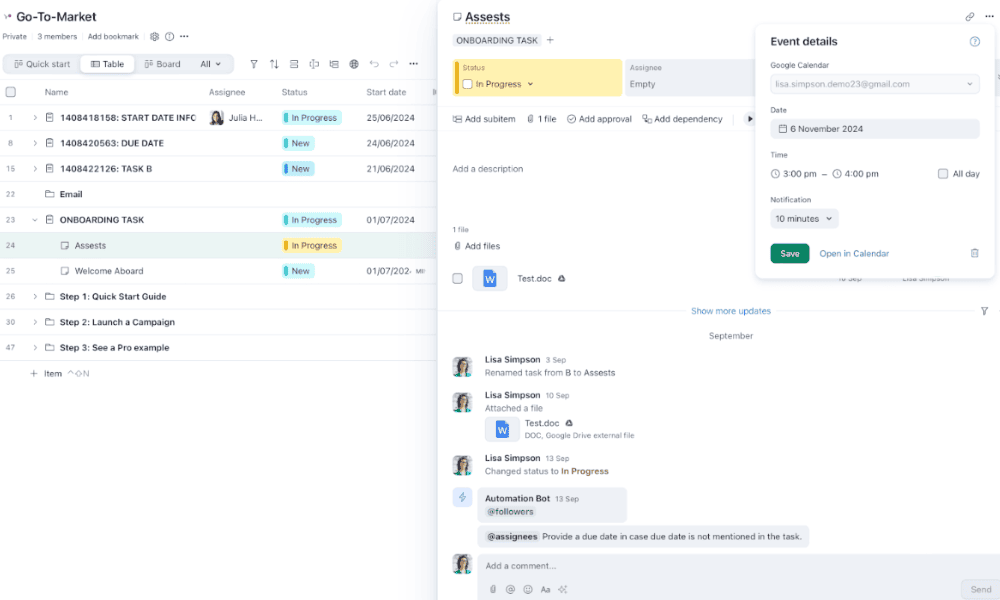Open the 10 minutes notification dropdown
Image resolution: width=1000 pixels, height=600 pixels.
click(x=804, y=218)
